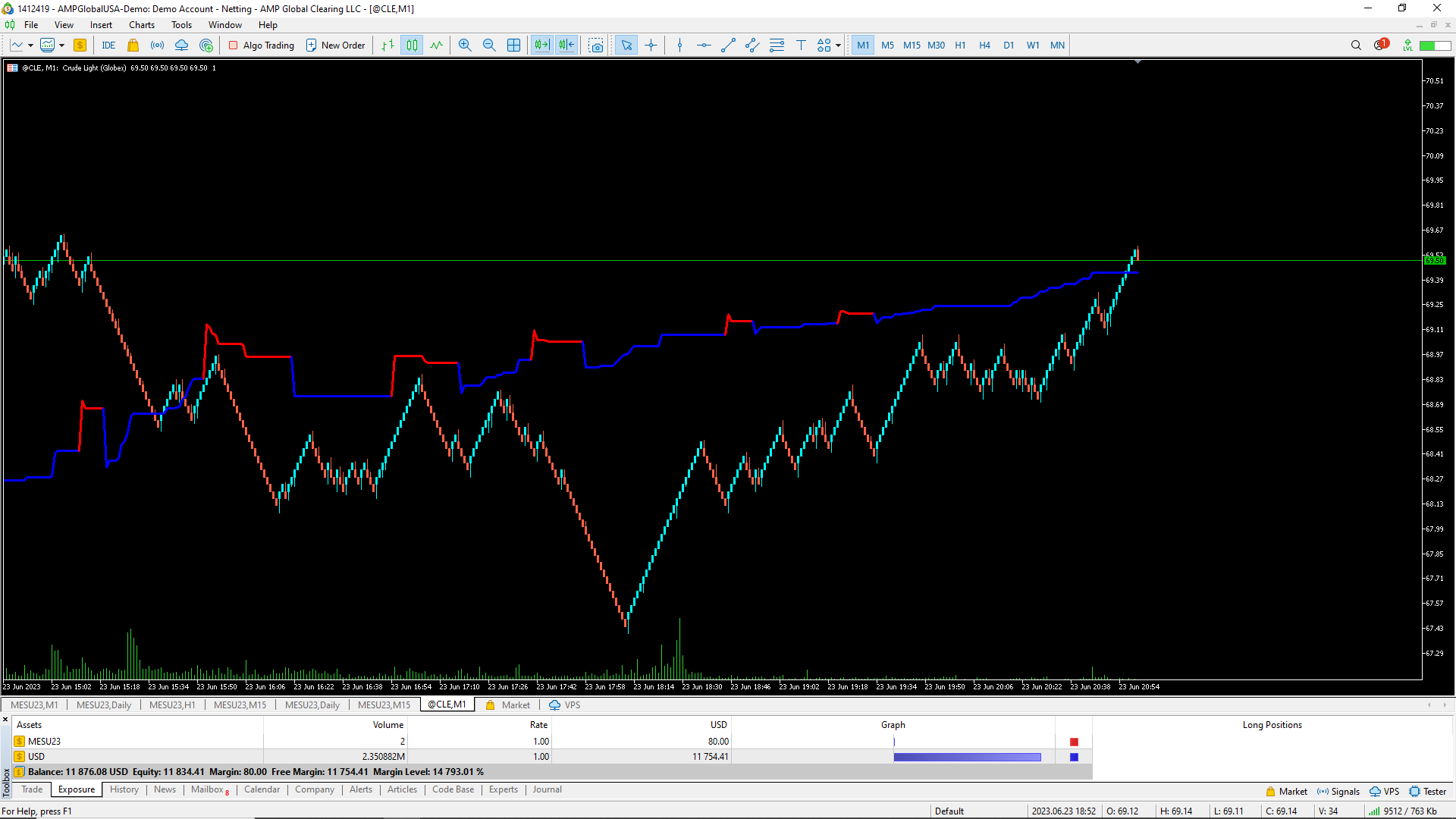Select the Text label tool
The height and width of the screenshot is (819, 1456).
point(801,45)
